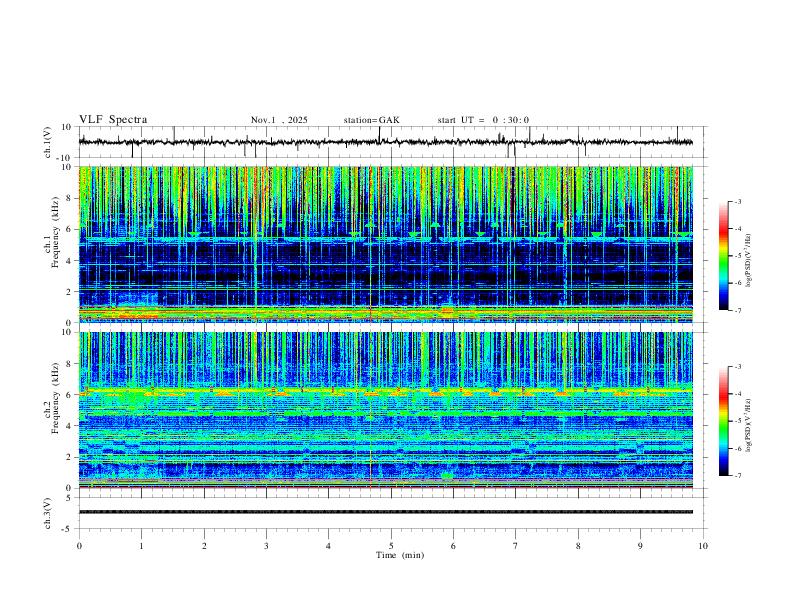Click the 'ch.3(V)' axis label
The height and width of the screenshot is (612, 792).
click(48, 513)
